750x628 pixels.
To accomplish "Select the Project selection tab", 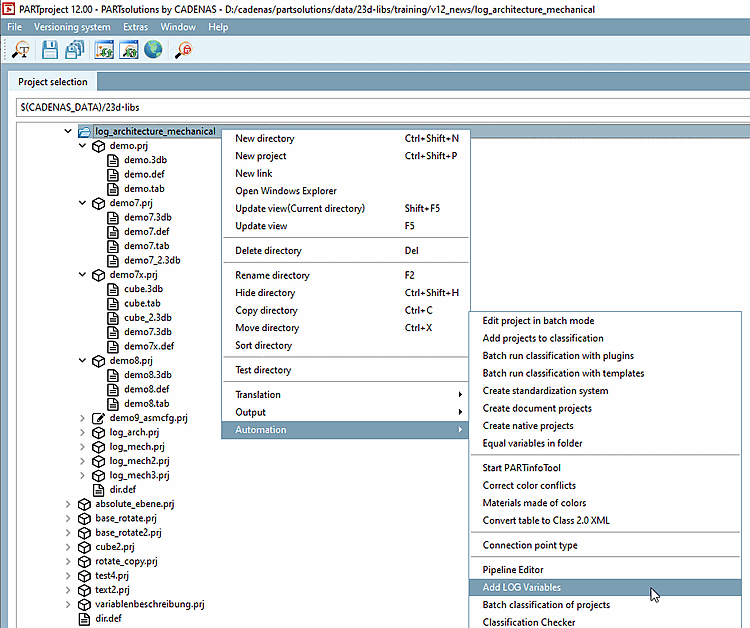I will pyautogui.click(x=53, y=82).
